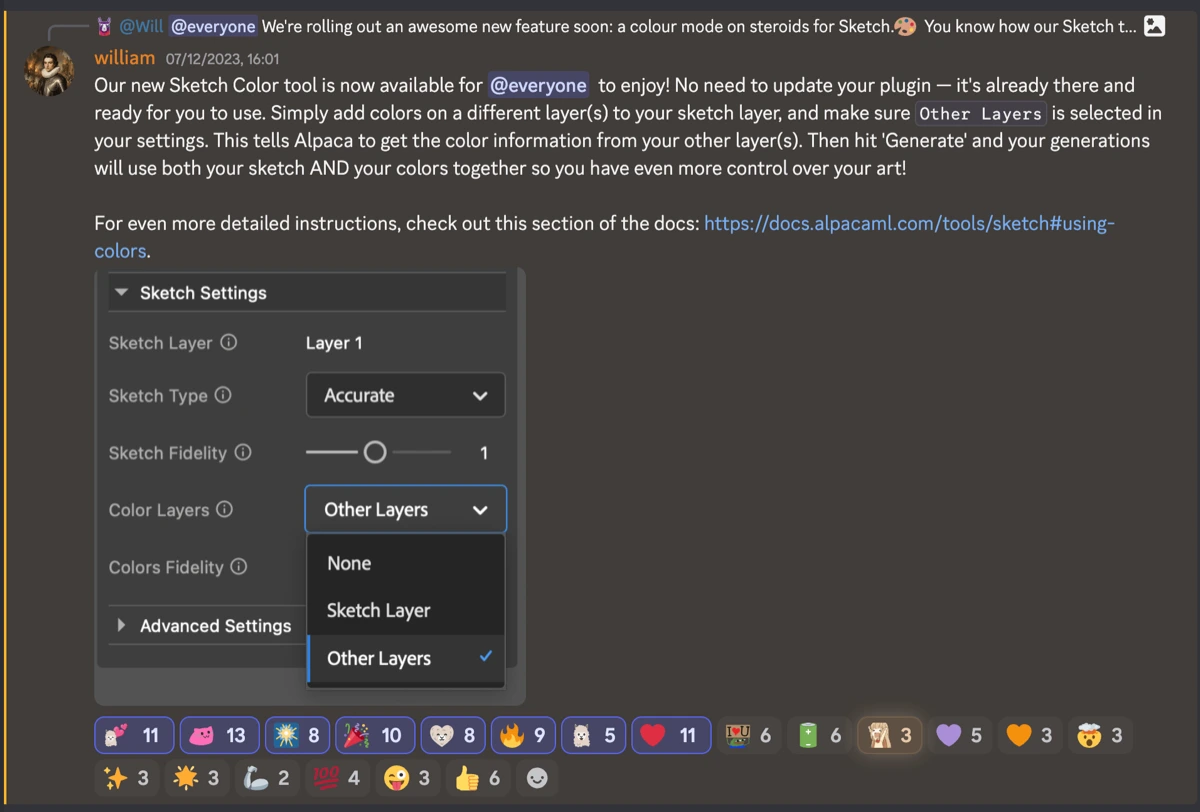Click the flexed bicep reaction
This screenshot has width=1200, height=812.
click(x=267, y=778)
